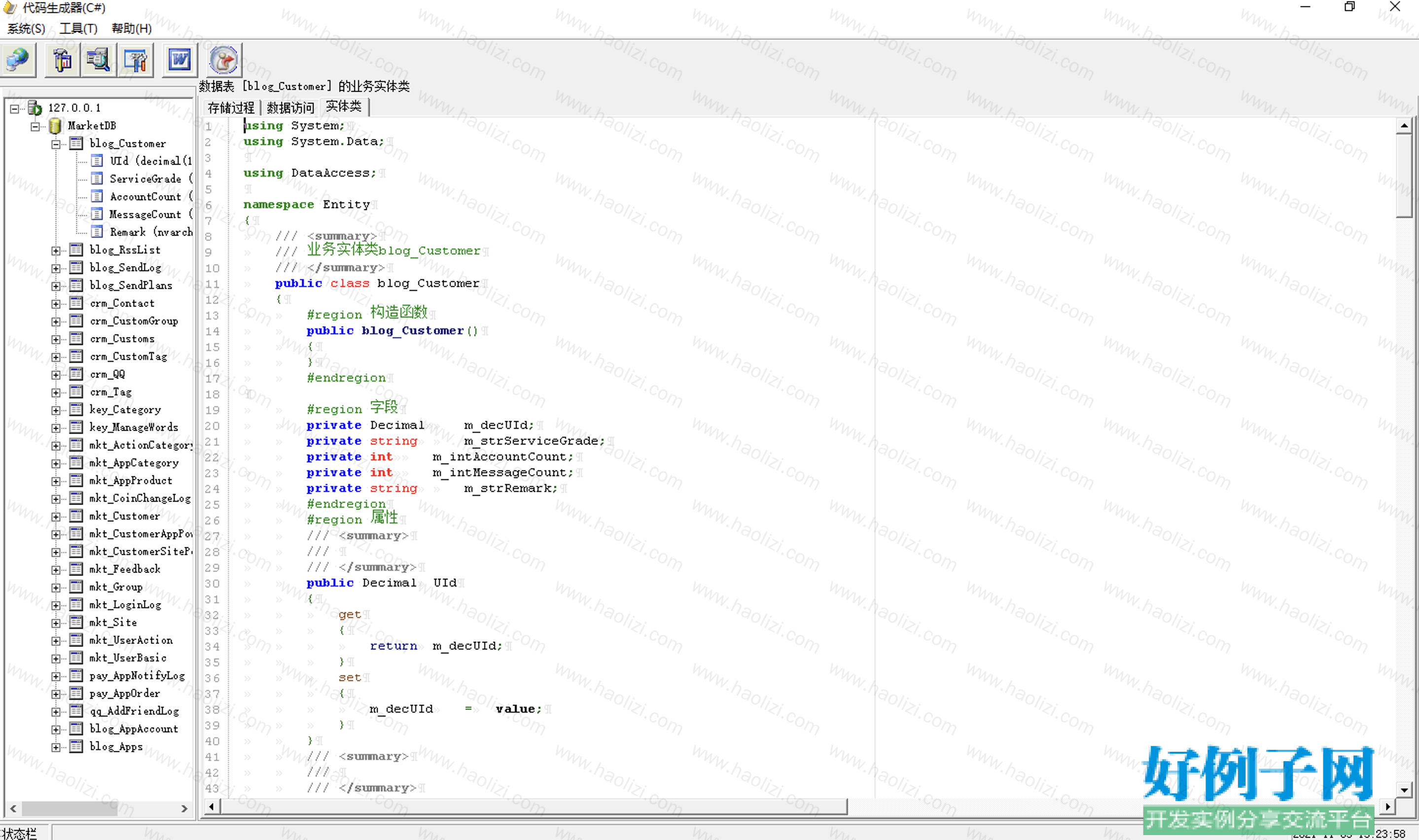Click the tree panel scroll right arrow
Image resolution: width=1419 pixels, height=840 pixels.
pos(184,809)
